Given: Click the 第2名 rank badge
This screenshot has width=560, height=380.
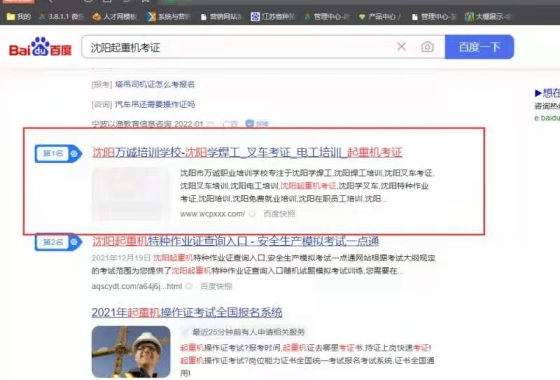Looking at the screenshot, I should (x=58, y=242).
